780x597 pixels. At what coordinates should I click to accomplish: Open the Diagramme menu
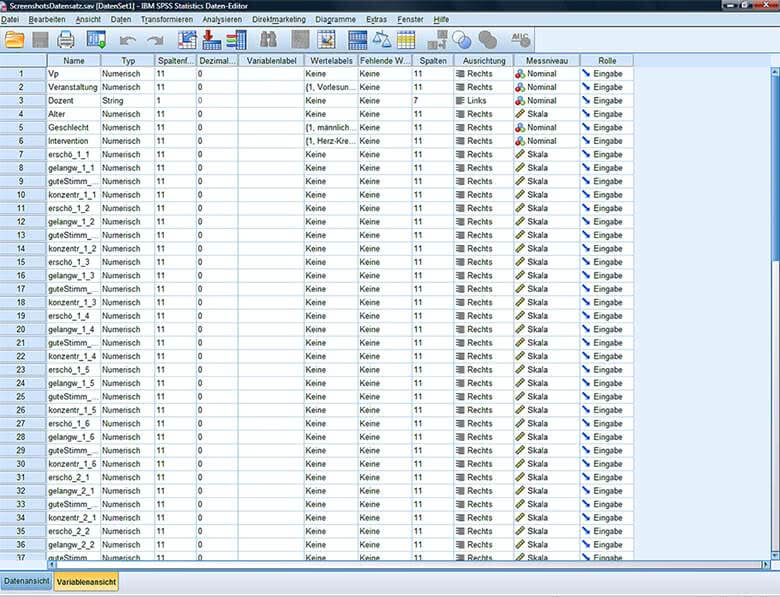click(336, 19)
